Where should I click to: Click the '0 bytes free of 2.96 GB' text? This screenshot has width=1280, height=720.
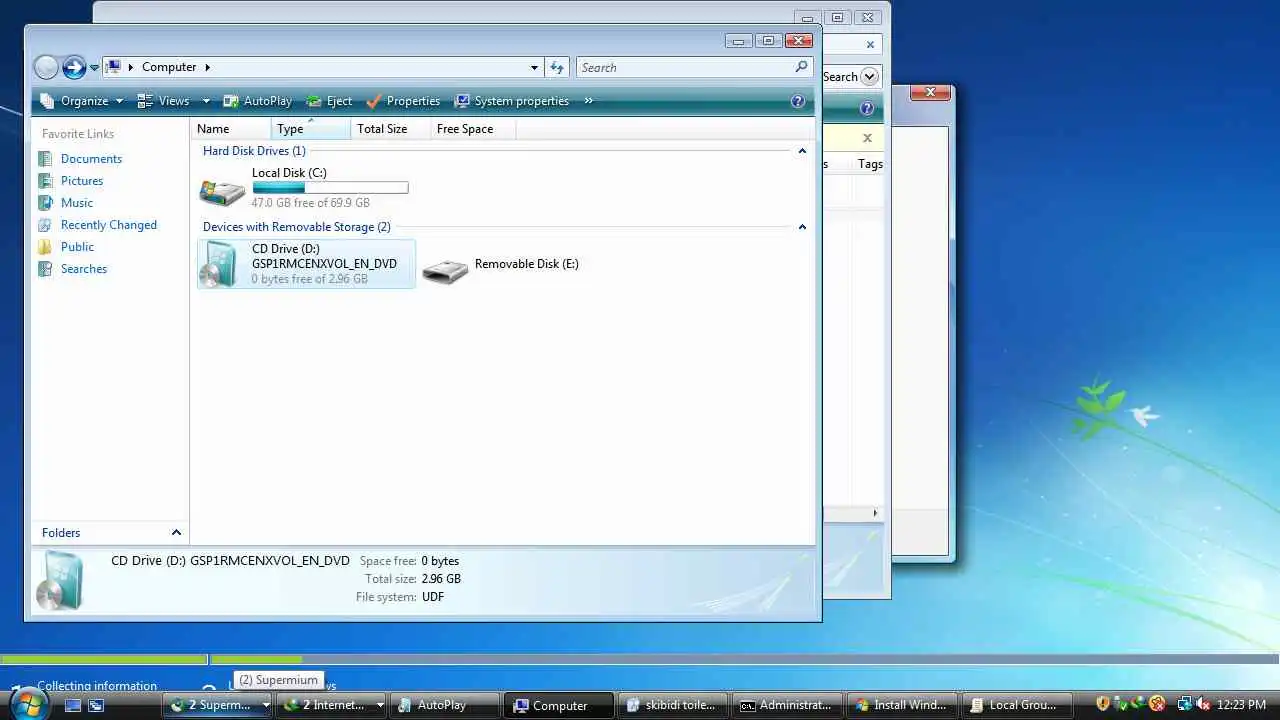click(310, 279)
